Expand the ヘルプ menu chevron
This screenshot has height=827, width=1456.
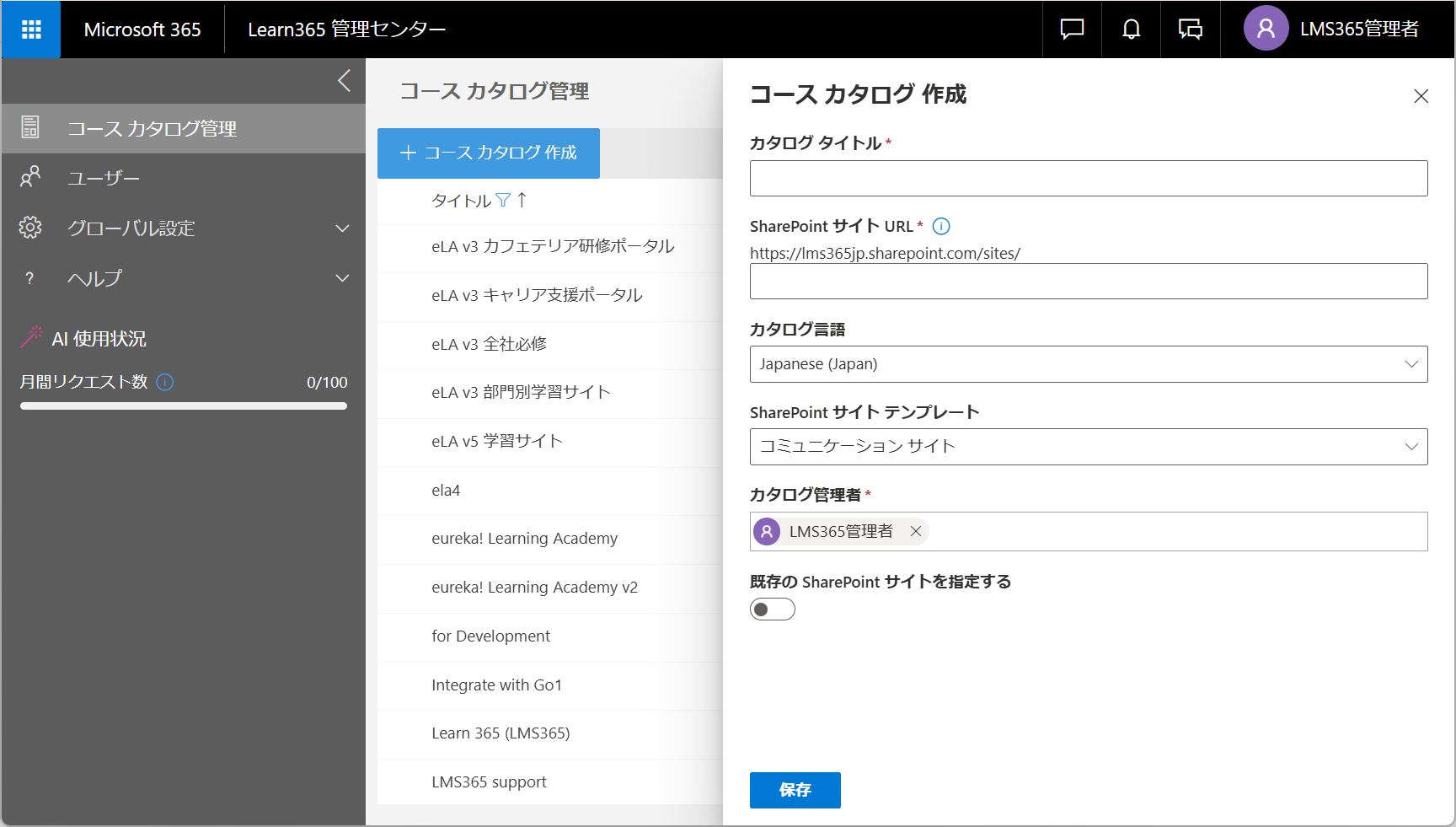click(342, 278)
